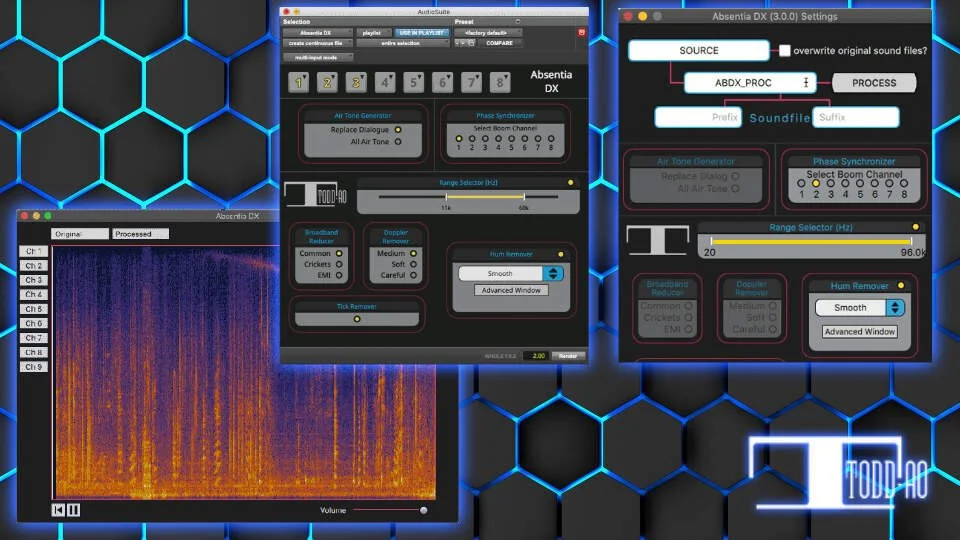Switch to the Processed tab
Image resolution: width=960 pixels, height=540 pixels.
[140, 234]
